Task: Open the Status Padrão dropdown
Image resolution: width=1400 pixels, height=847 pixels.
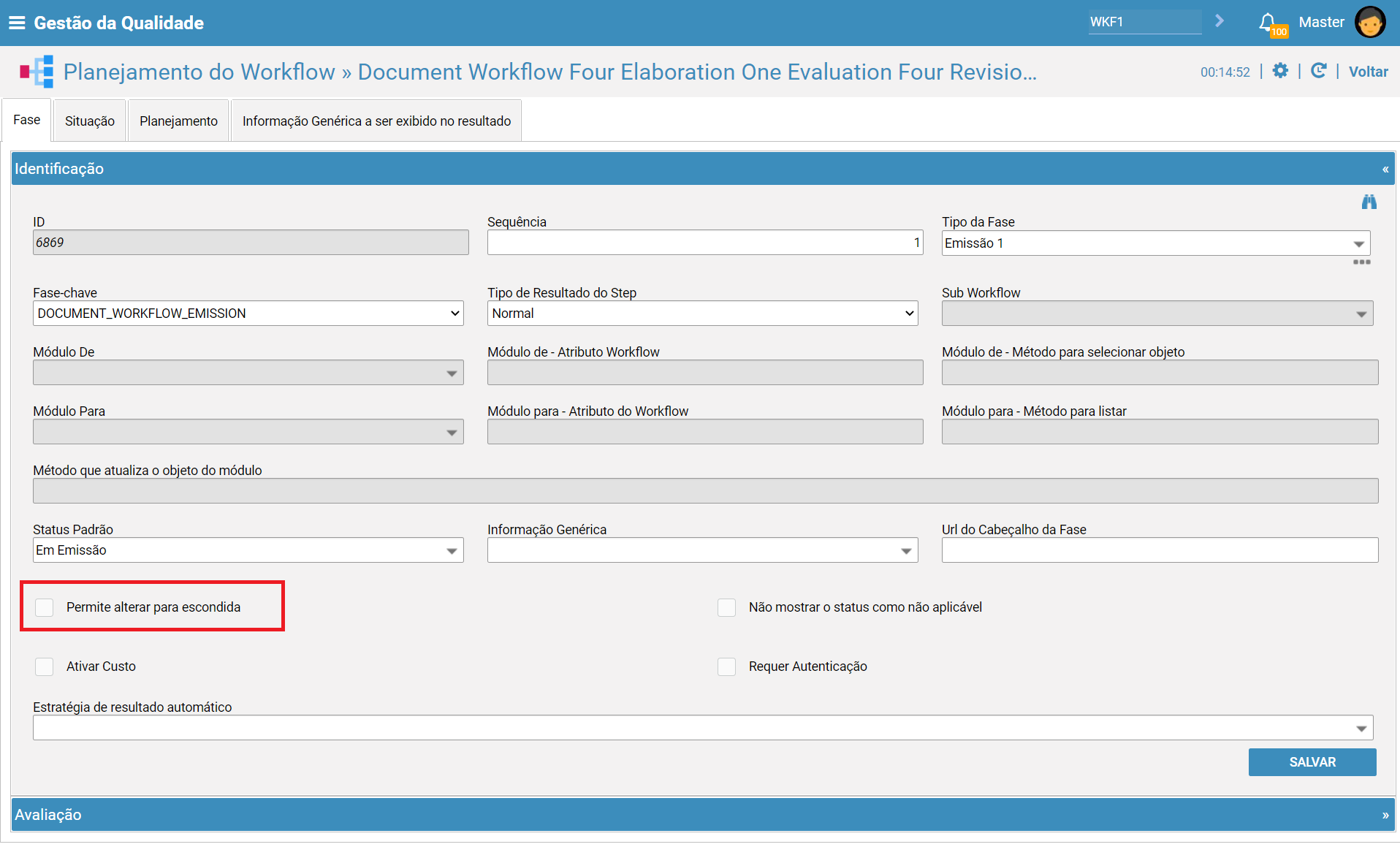Action: [452, 551]
